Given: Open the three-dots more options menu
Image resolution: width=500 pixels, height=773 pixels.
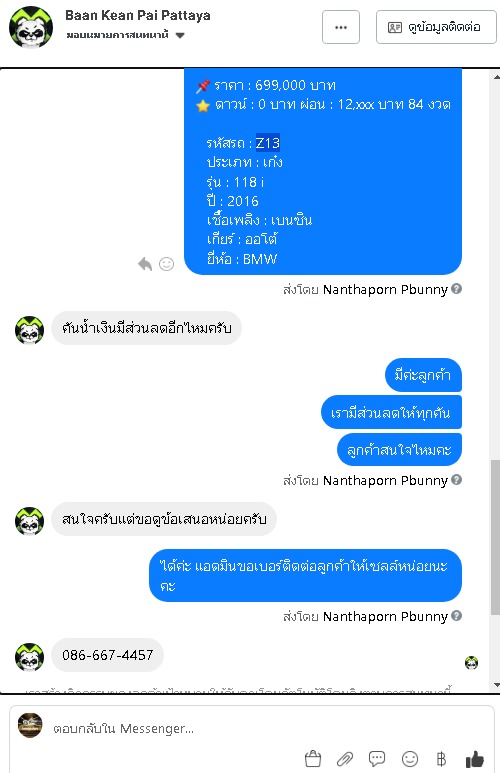Looking at the screenshot, I should tap(341, 27).
